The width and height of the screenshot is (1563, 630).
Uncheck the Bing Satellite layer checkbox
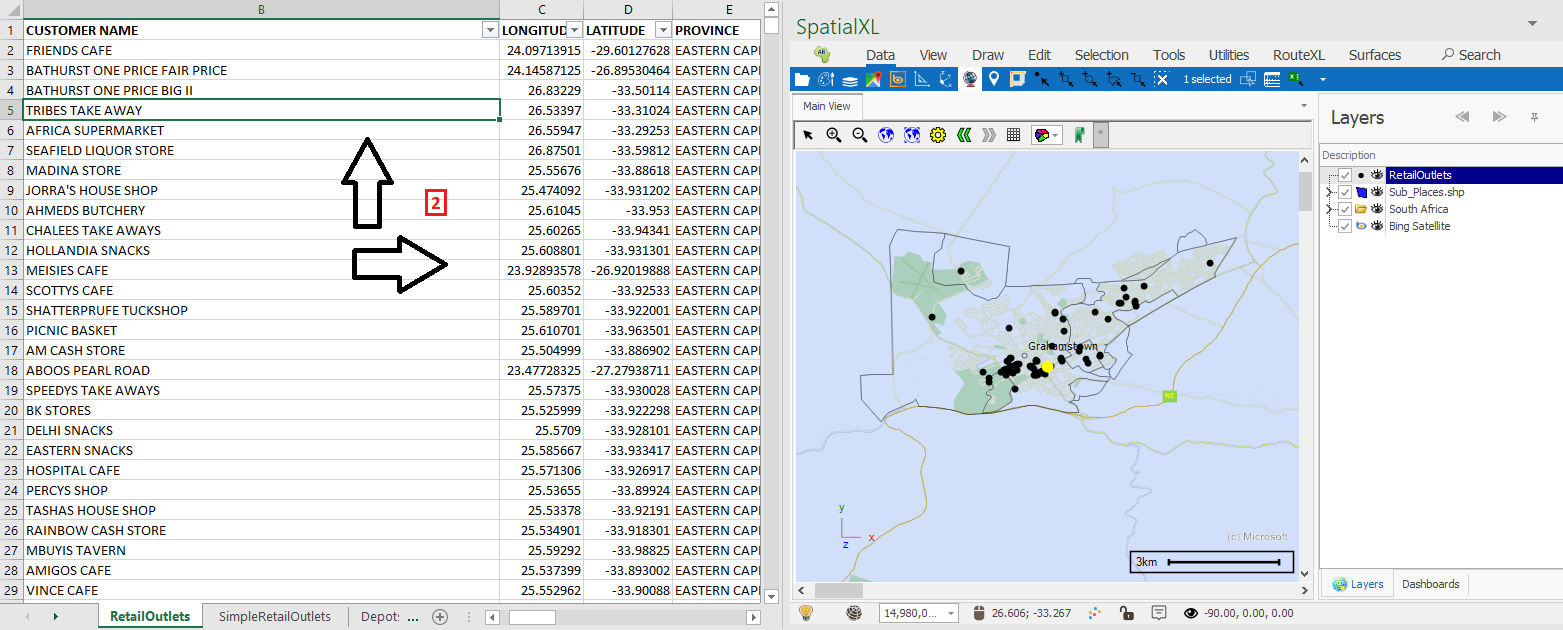coord(1345,226)
